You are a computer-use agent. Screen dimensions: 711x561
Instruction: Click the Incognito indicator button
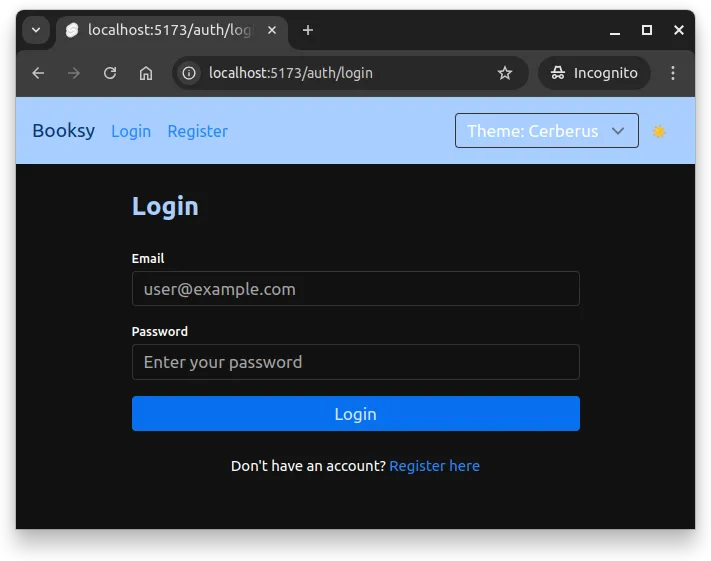(x=594, y=73)
